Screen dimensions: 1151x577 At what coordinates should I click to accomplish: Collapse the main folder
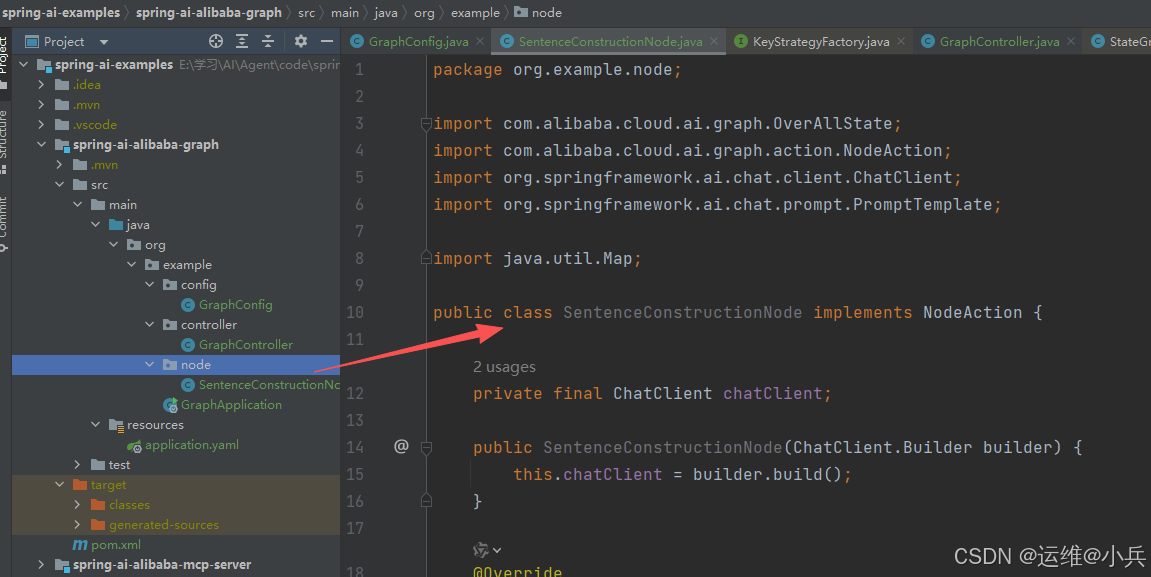click(78, 205)
